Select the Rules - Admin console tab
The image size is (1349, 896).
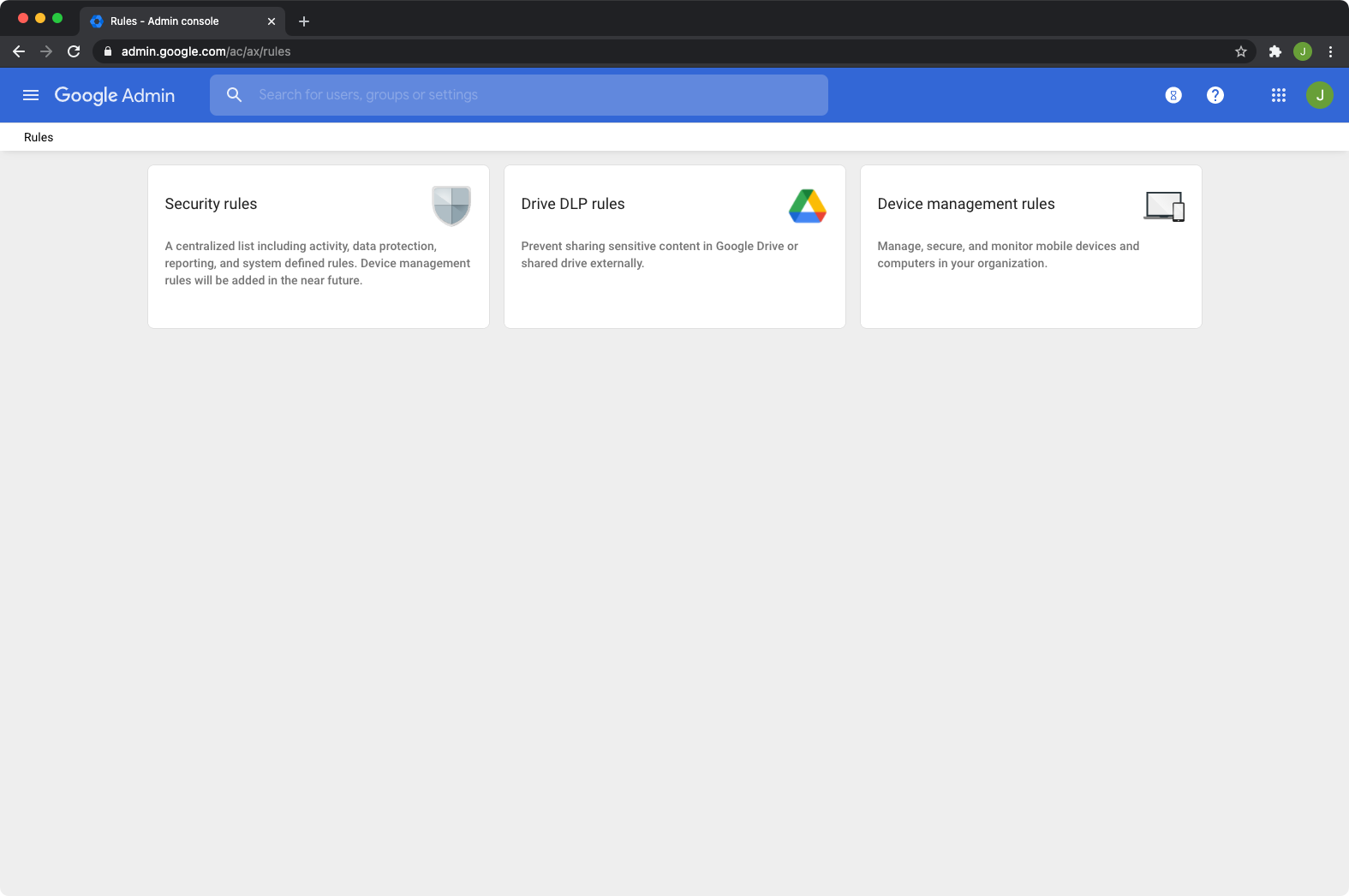(x=182, y=21)
